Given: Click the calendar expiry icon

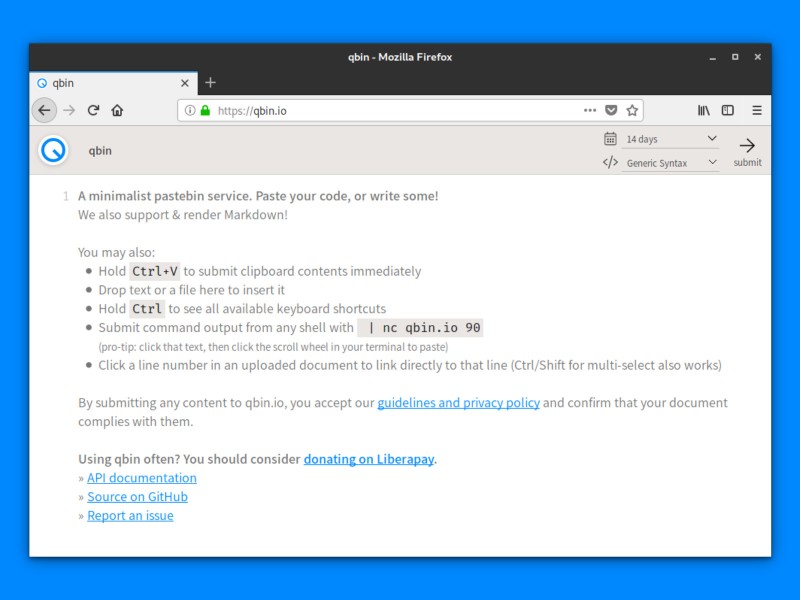Looking at the screenshot, I should tap(610, 138).
